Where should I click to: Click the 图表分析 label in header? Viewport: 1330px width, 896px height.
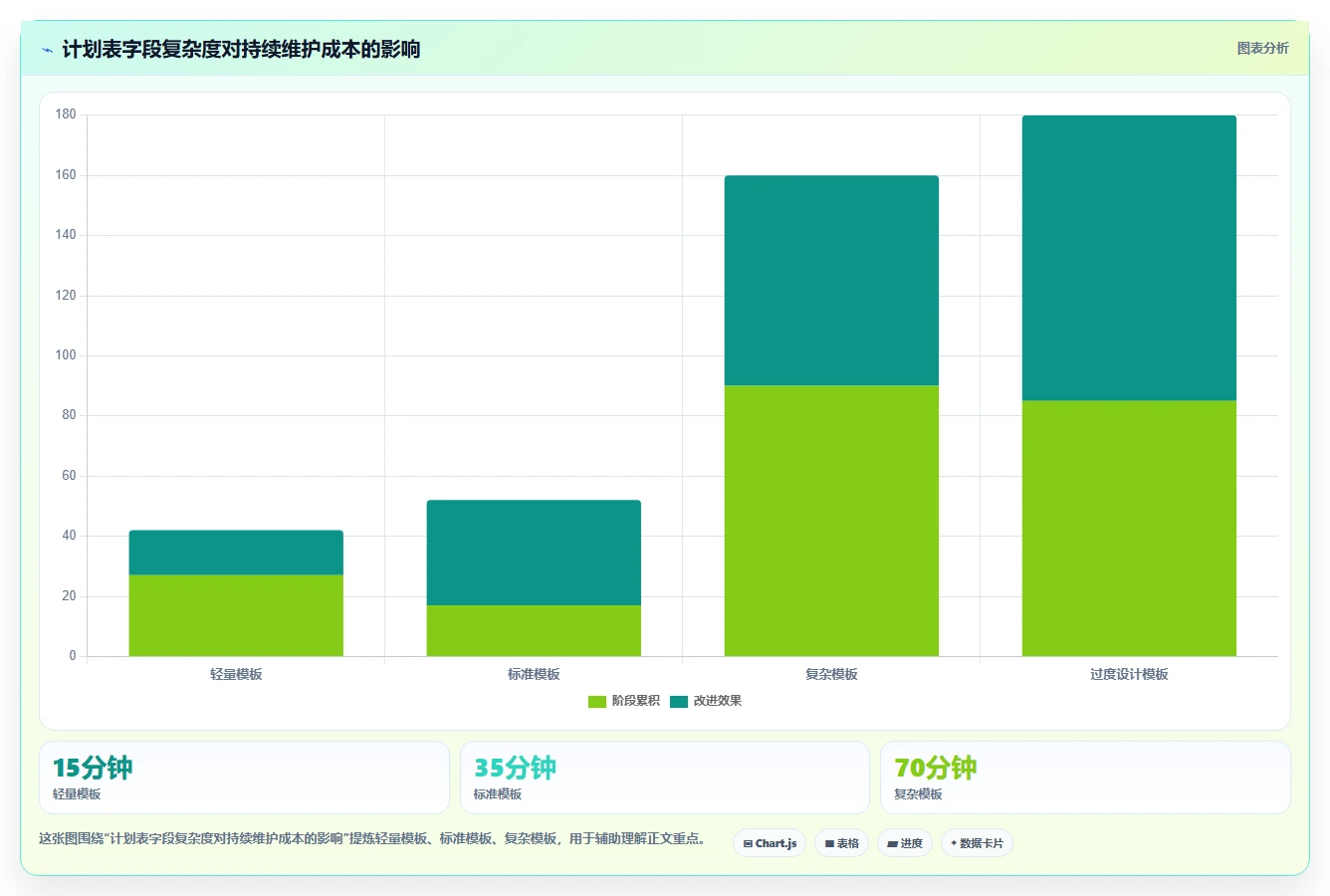(1262, 48)
